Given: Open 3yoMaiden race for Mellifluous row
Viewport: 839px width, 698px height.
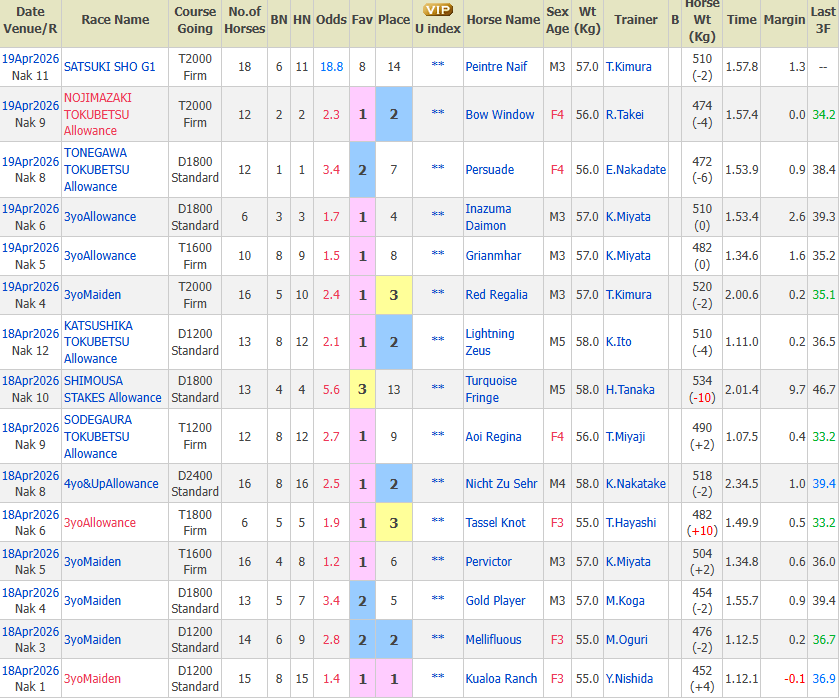Looking at the screenshot, I should click(x=93, y=640).
